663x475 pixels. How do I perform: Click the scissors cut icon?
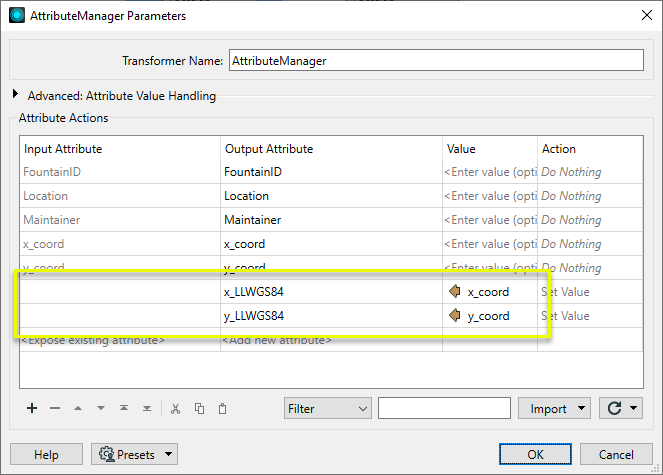tap(175, 408)
